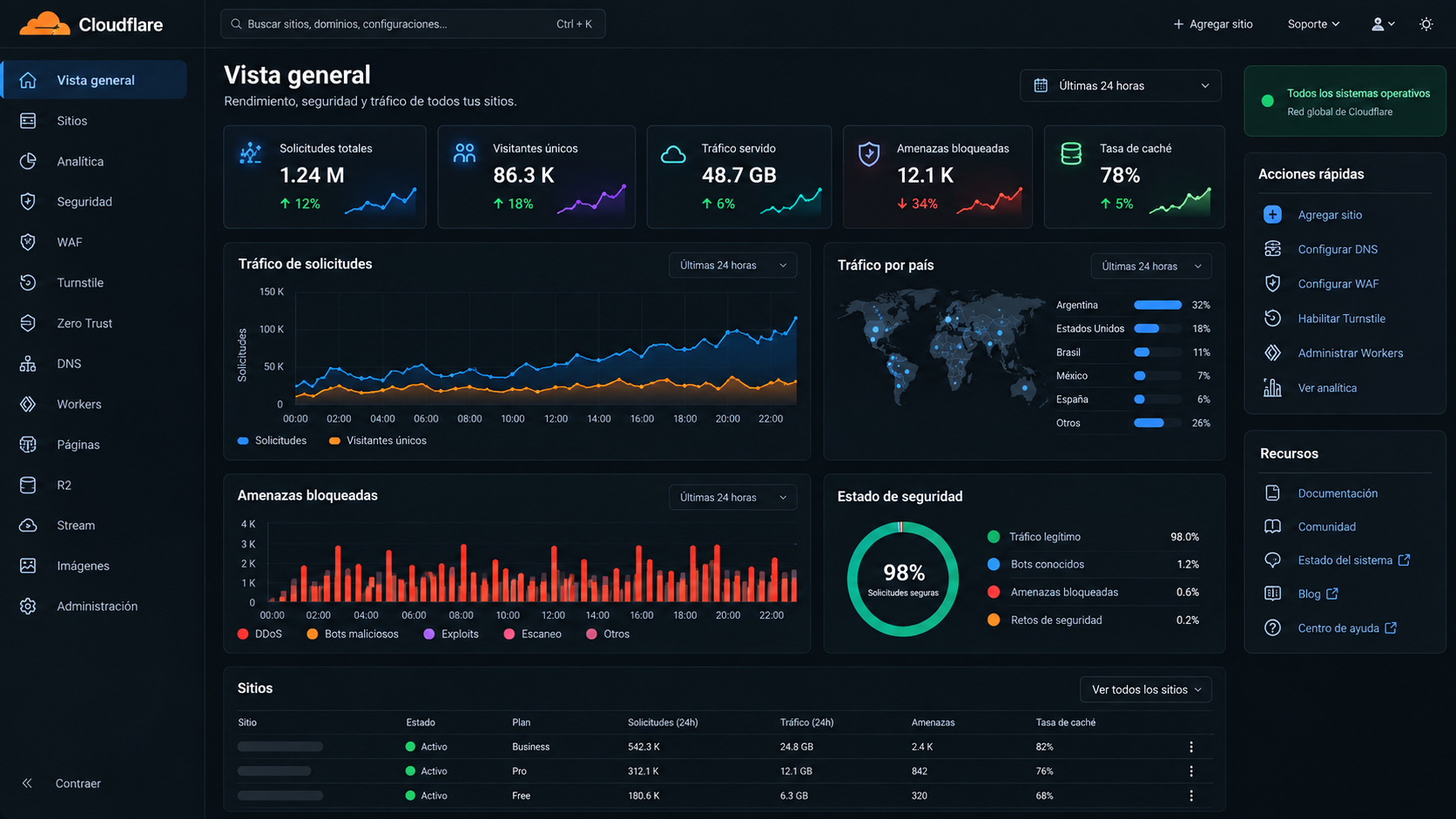Viewport: 1456px width, 819px height.
Task: Click the Documentación resource icon
Action: (1272, 493)
